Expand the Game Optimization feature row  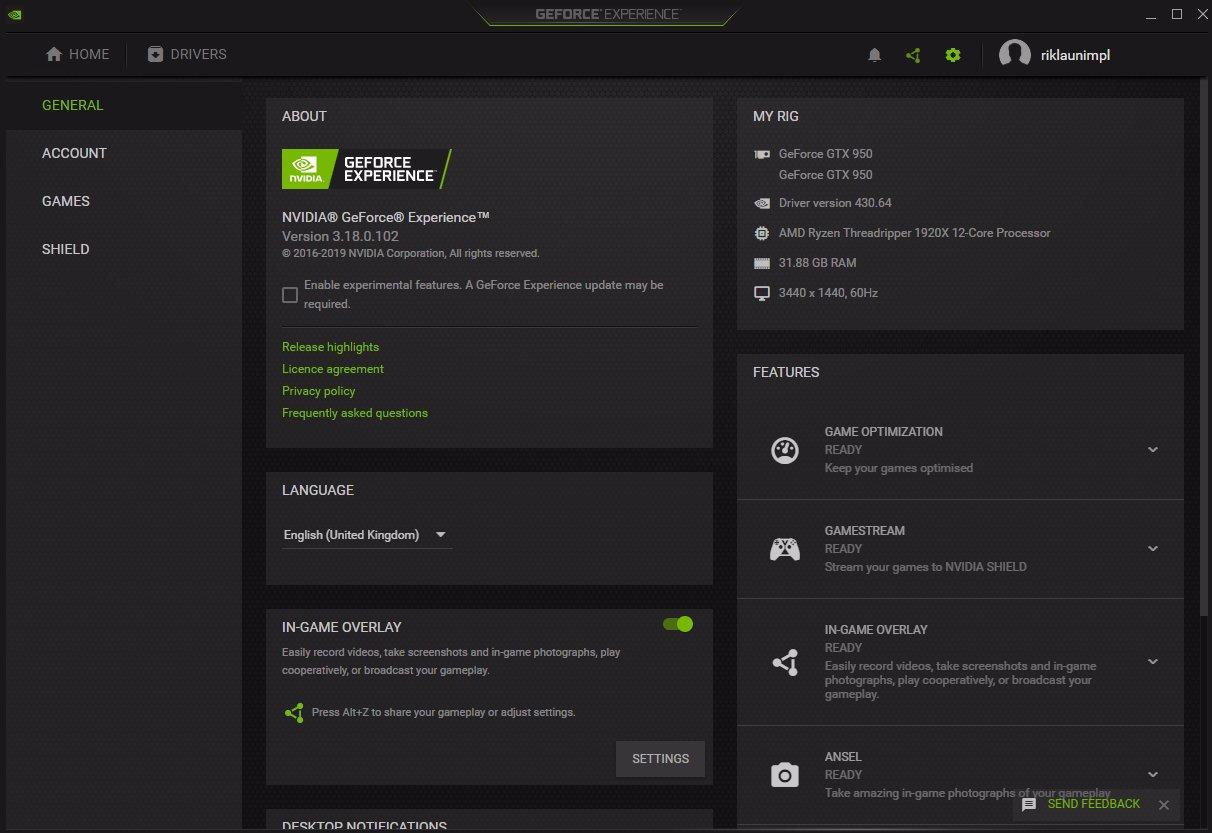tap(1153, 450)
